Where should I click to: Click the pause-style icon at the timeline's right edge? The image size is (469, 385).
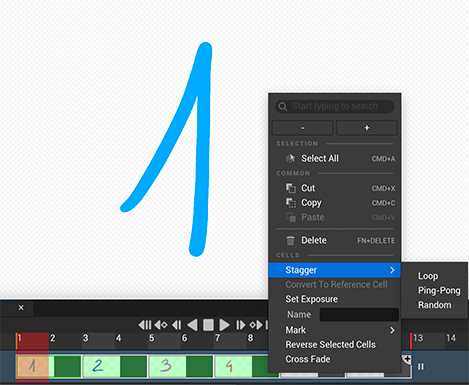coord(421,367)
